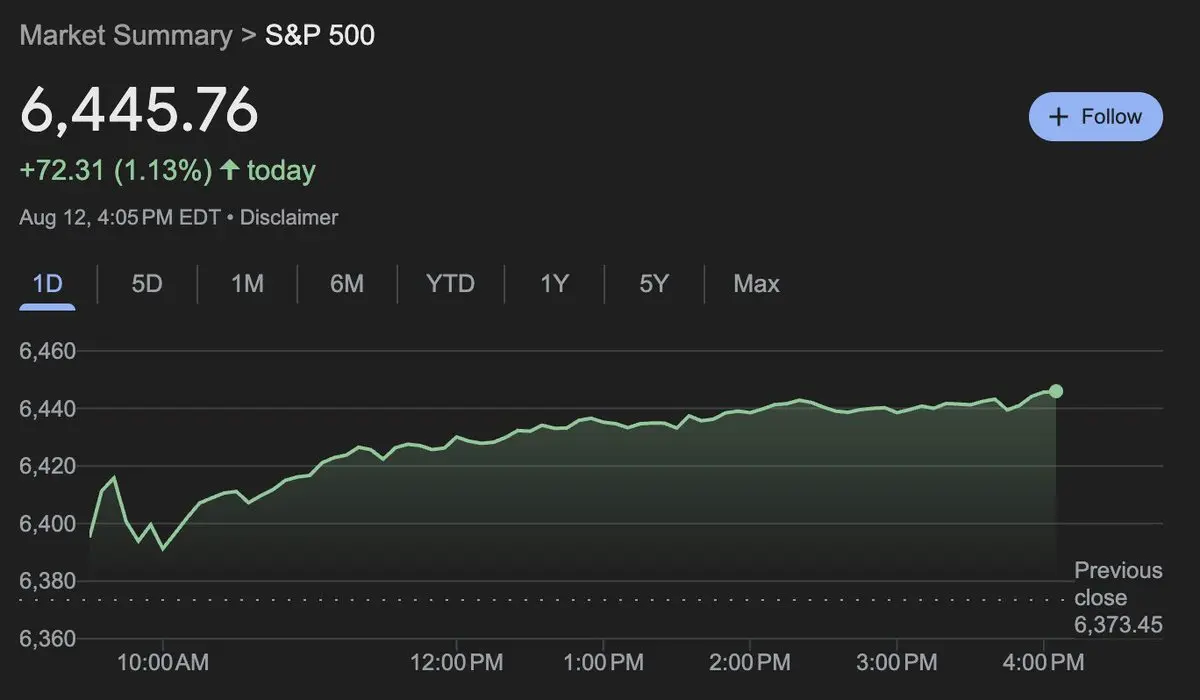Click the green up arrow icon
Viewport: 1200px width, 700px height.
point(230,171)
